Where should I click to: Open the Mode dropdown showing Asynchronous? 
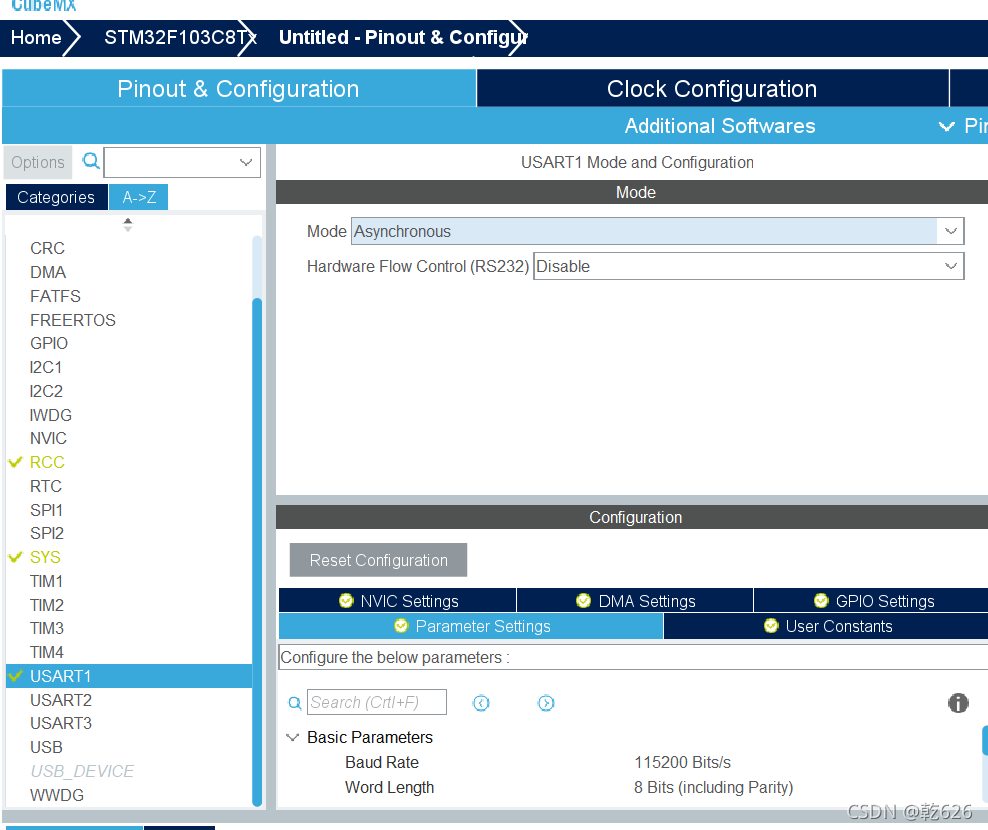coord(657,231)
